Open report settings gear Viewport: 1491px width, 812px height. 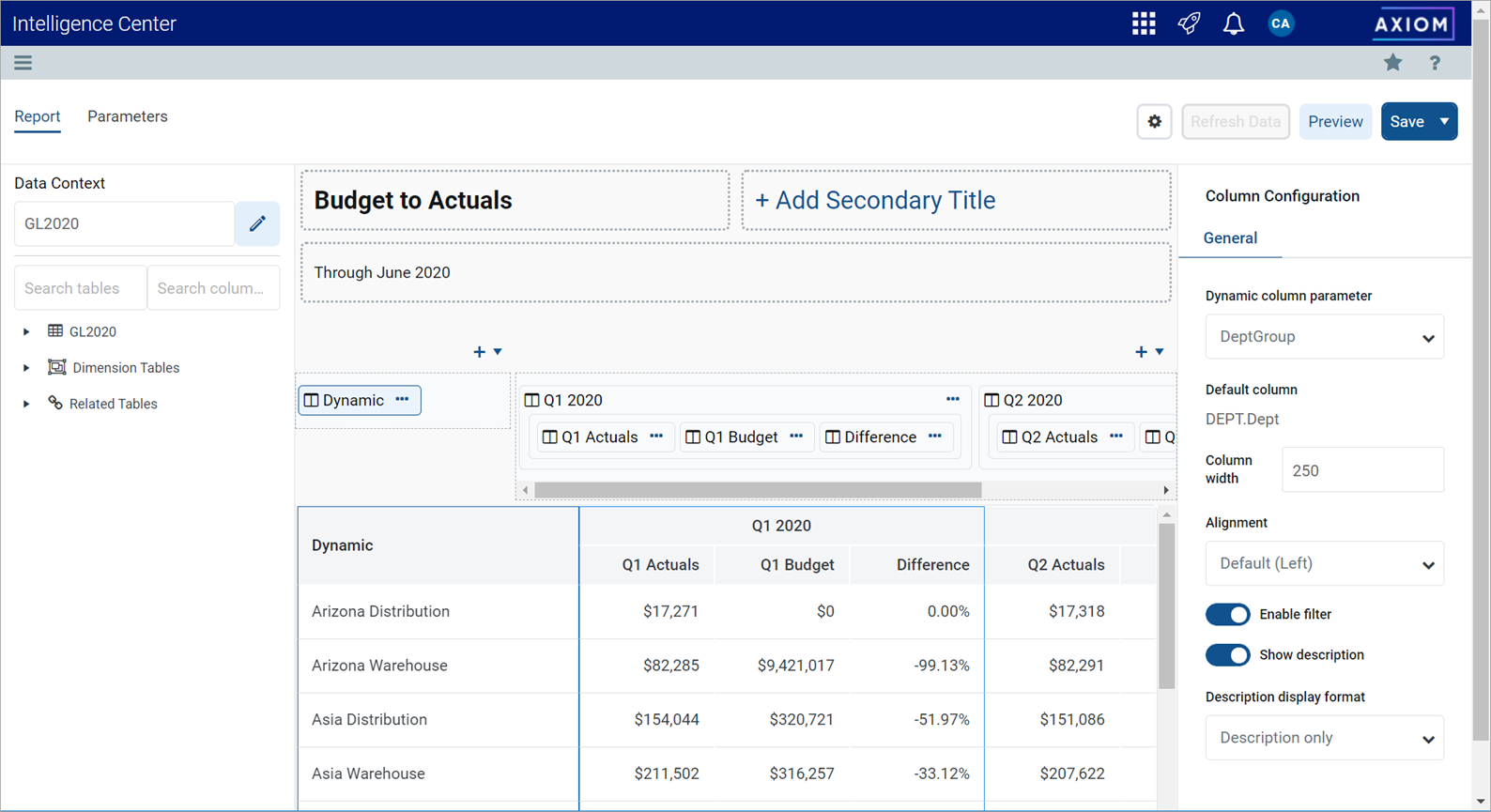pos(1154,121)
